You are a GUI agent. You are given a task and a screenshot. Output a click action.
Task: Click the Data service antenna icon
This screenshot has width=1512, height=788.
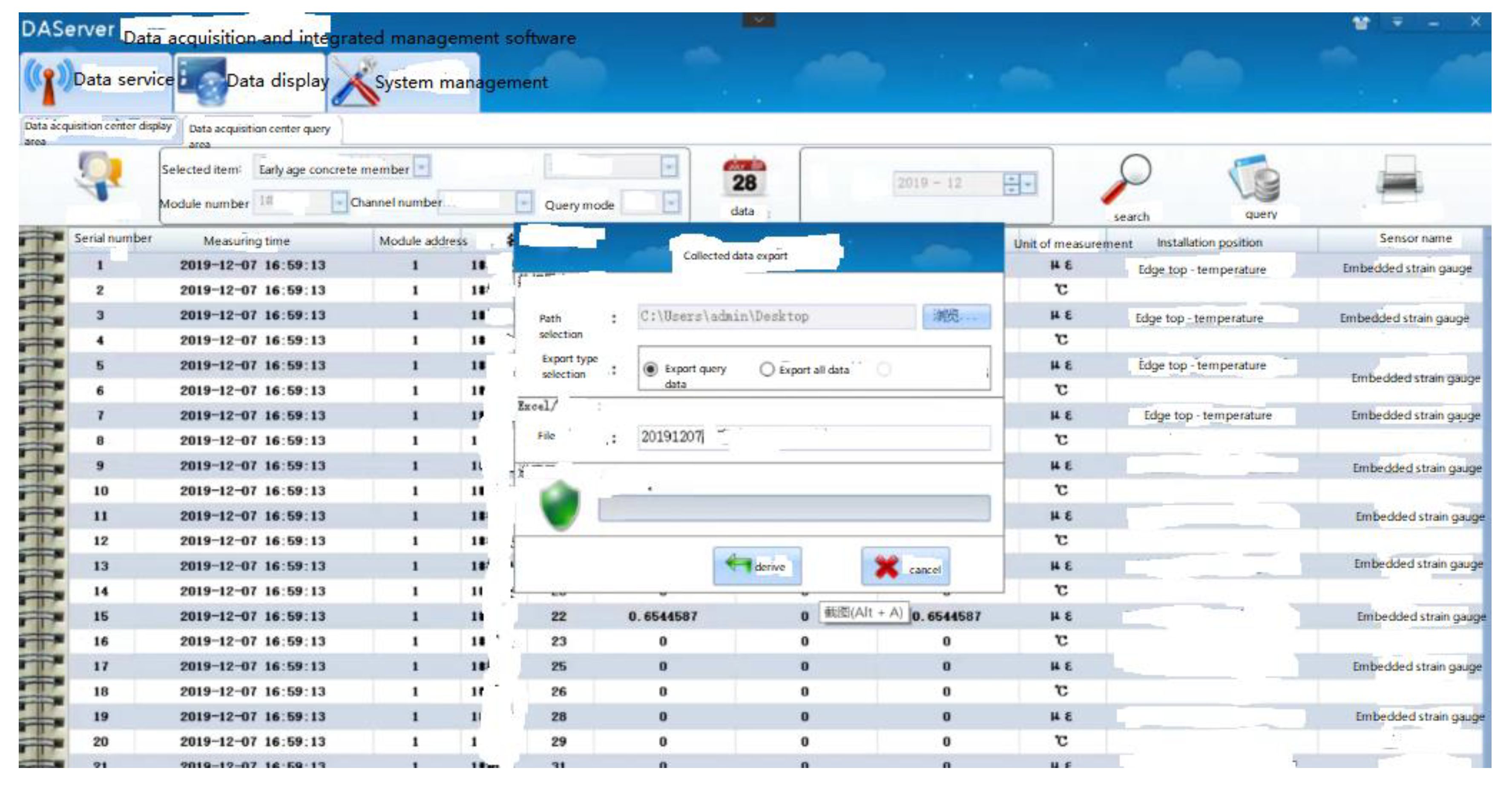48,82
